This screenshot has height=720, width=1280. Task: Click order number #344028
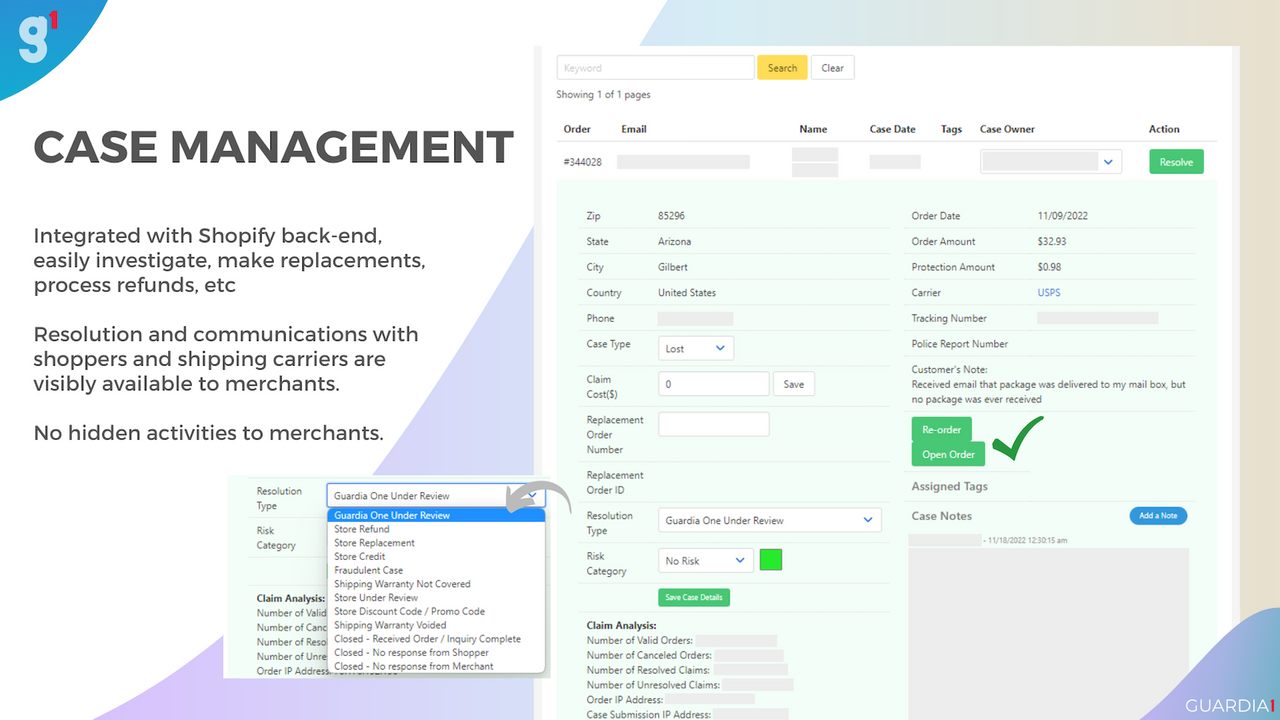(583, 162)
